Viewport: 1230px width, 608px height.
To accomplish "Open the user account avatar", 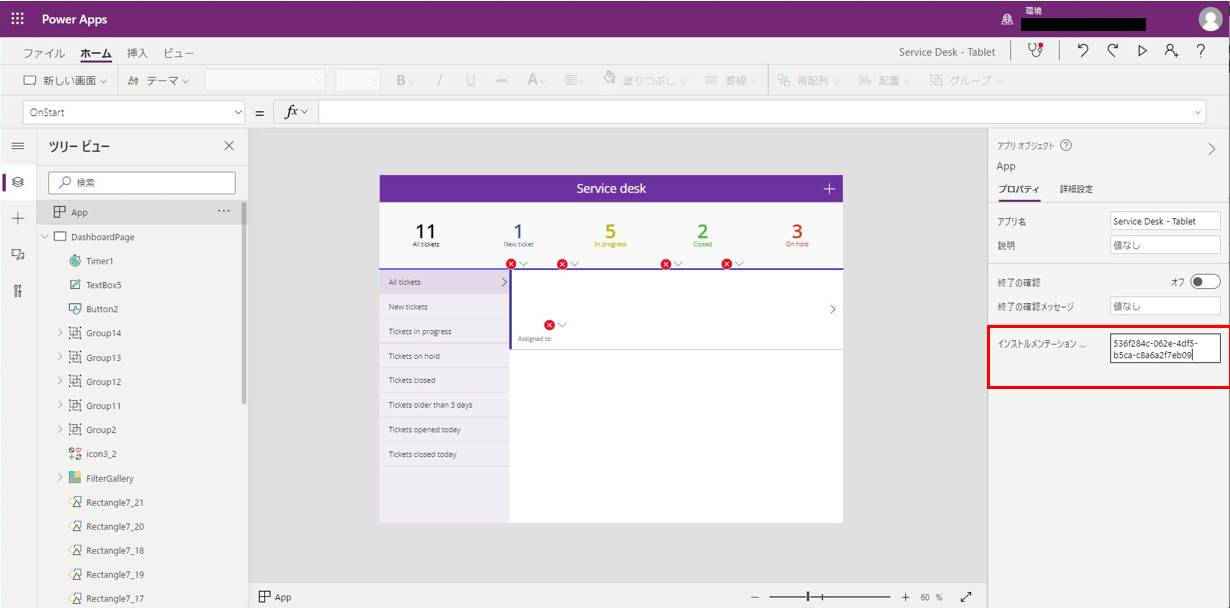I will coord(1210,19).
